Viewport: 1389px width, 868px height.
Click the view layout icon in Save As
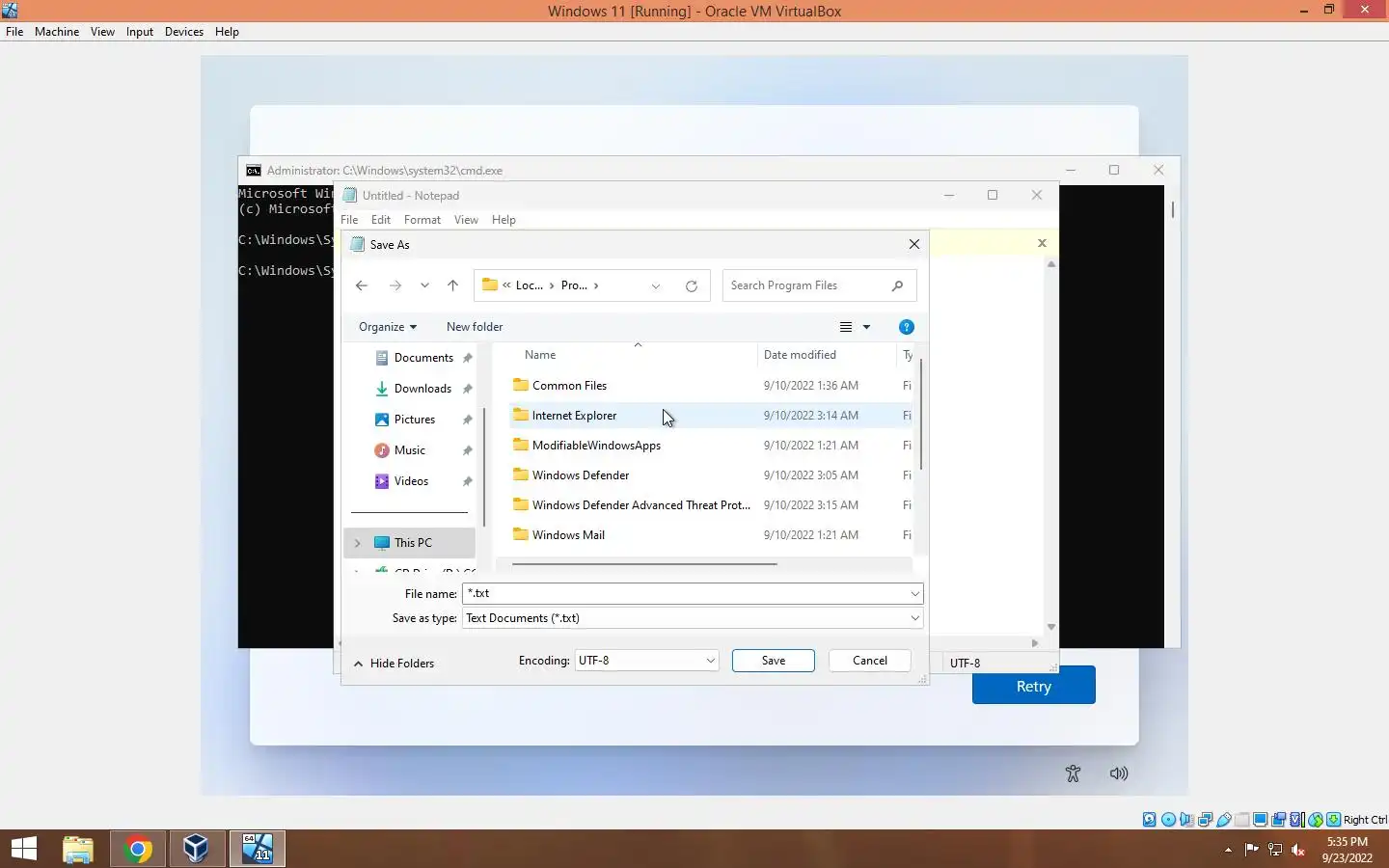(x=846, y=327)
